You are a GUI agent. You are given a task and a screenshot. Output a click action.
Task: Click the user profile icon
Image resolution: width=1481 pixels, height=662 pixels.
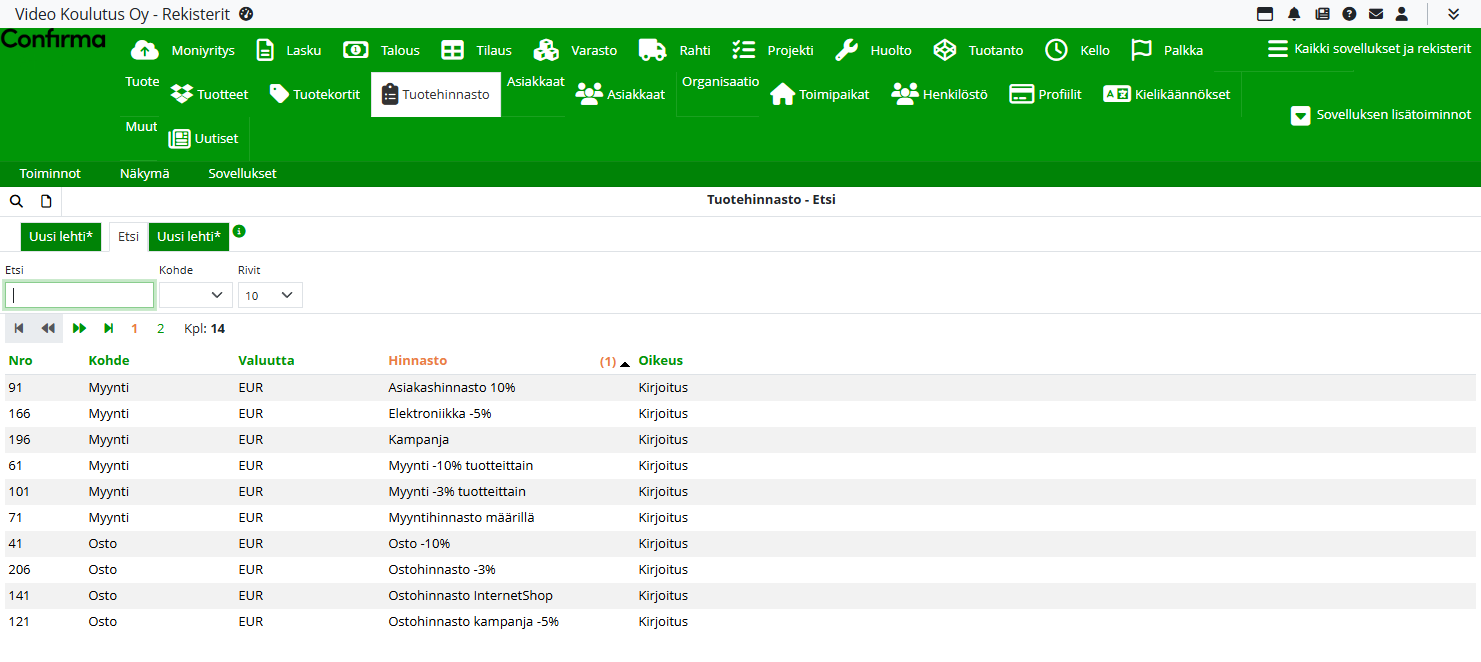1402,14
